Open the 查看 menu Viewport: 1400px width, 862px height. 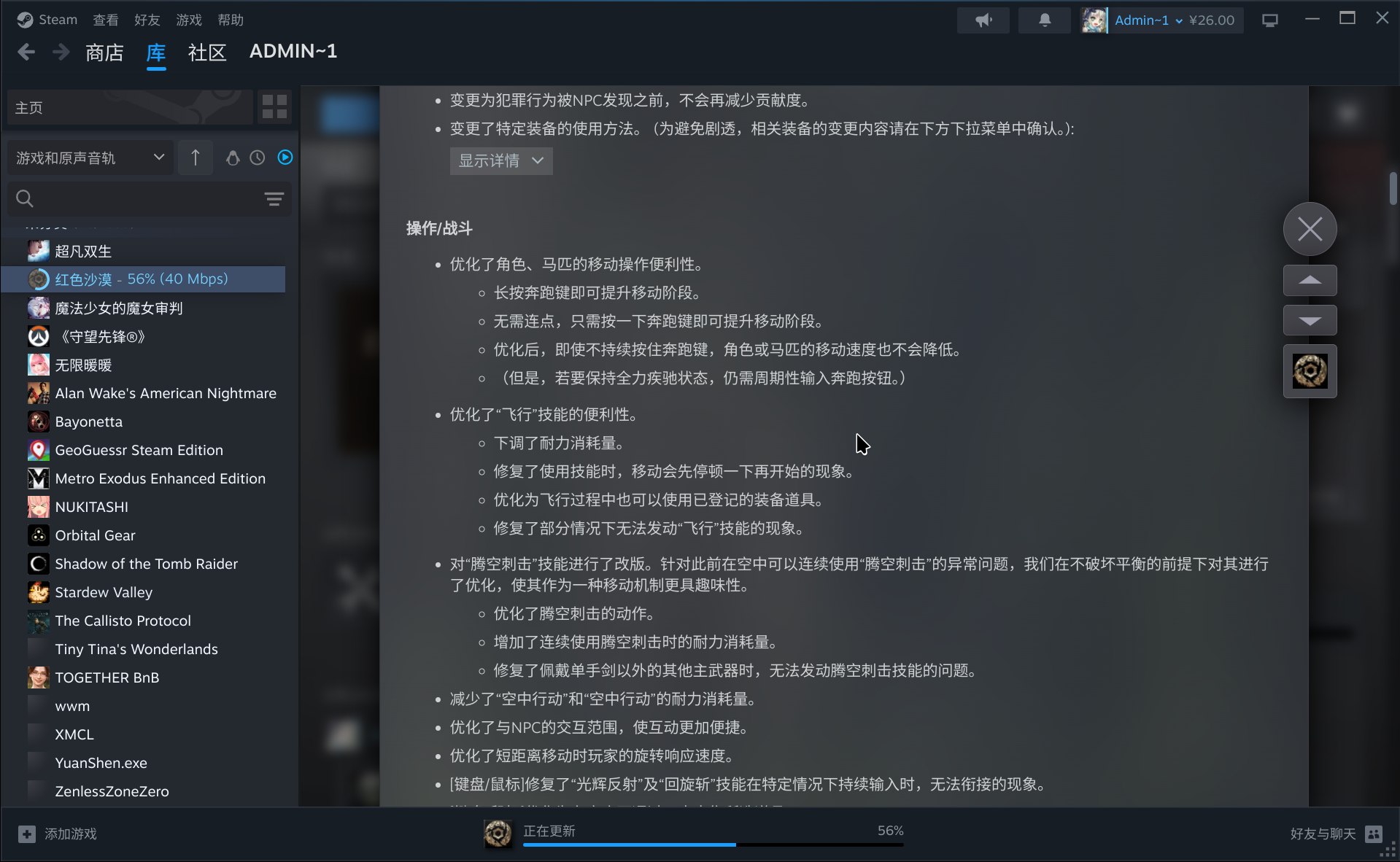[x=106, y=20]
